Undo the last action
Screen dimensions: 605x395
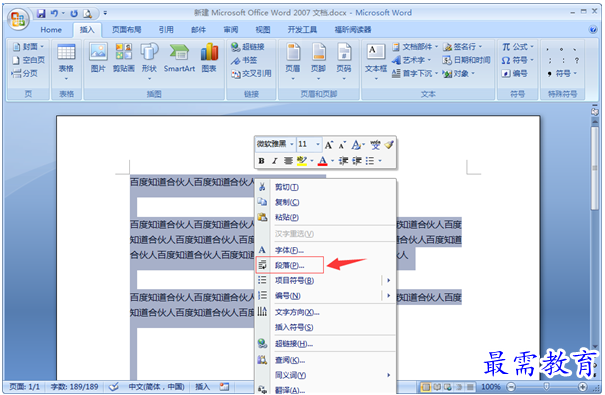pos(54,14)
